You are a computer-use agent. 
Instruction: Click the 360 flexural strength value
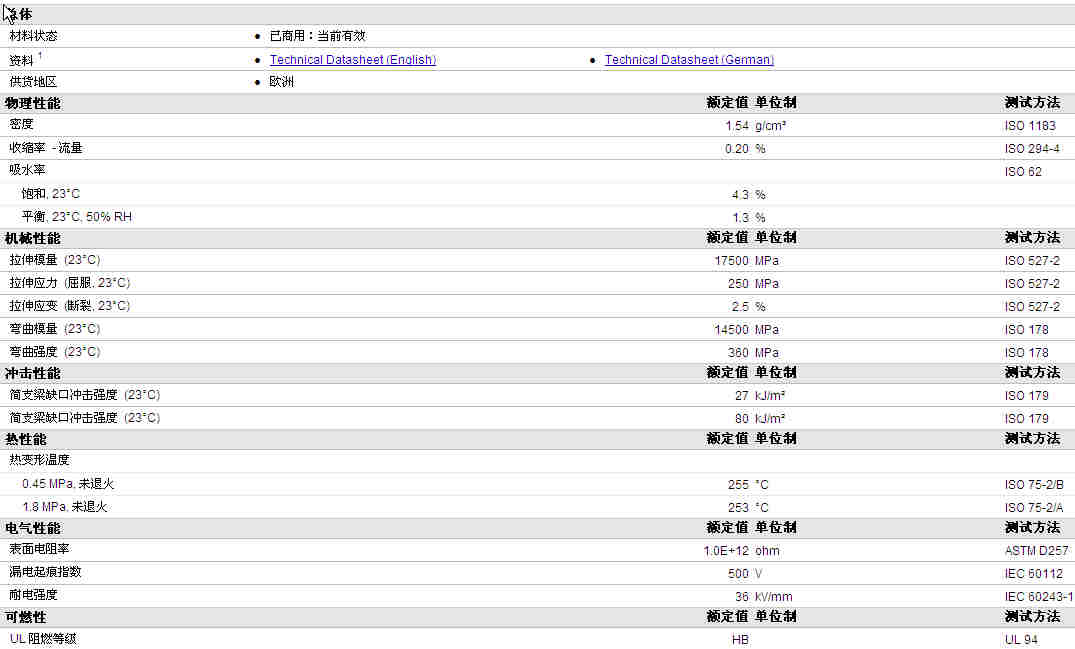click(x=738, y=353)
